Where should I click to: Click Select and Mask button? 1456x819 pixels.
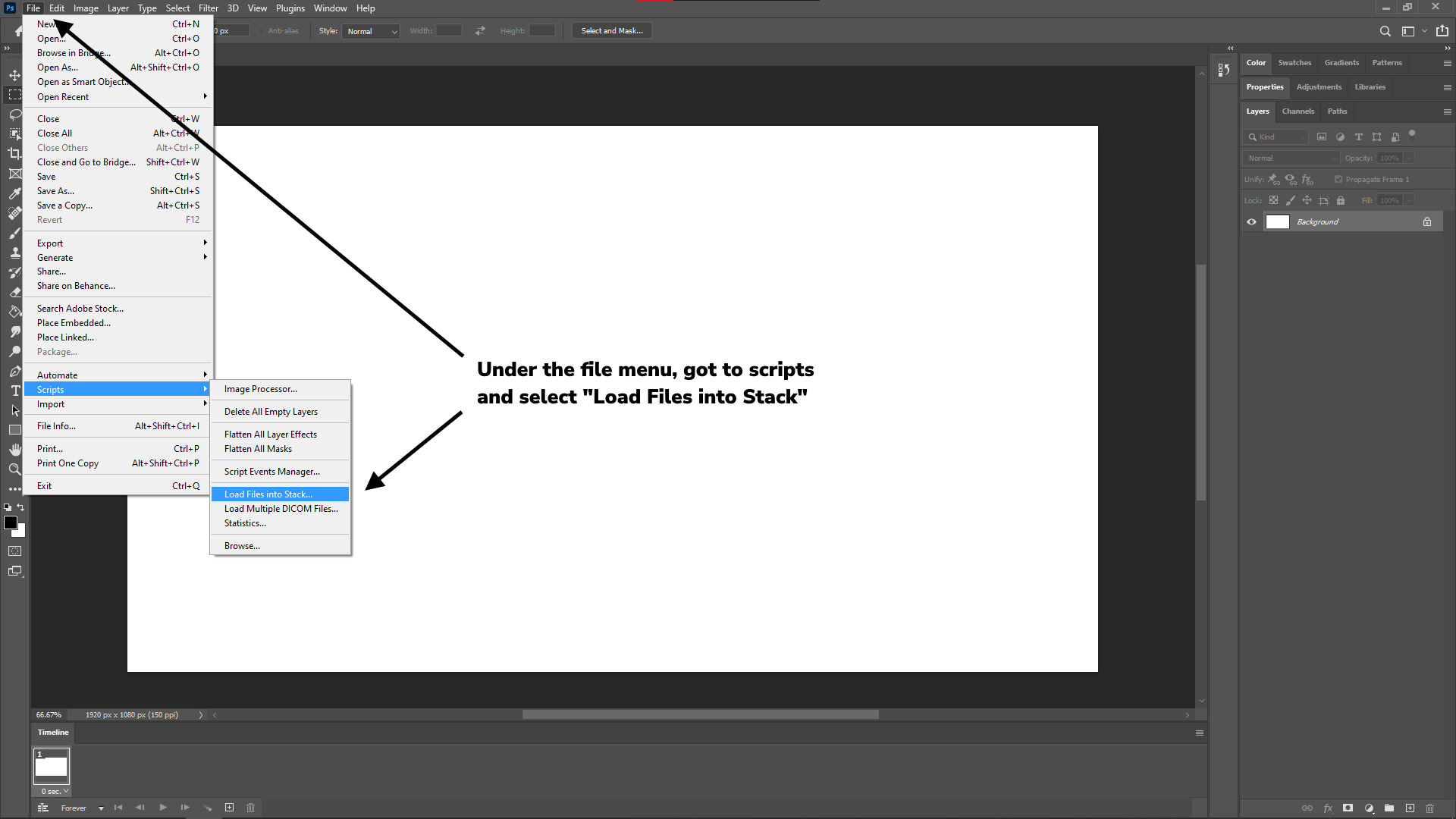(x=612, y=30)
